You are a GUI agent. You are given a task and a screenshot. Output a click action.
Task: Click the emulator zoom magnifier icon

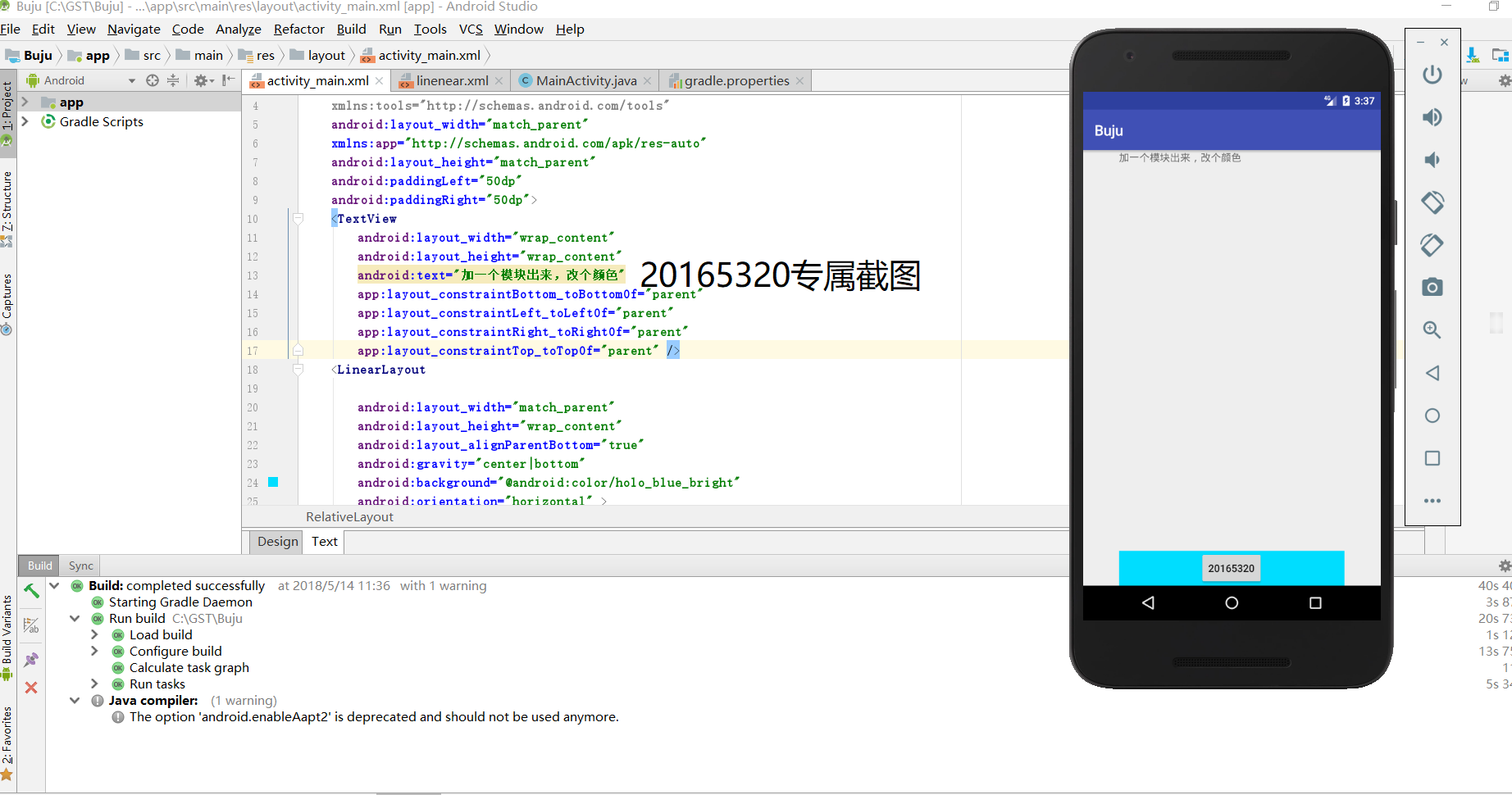[1432, 329]
